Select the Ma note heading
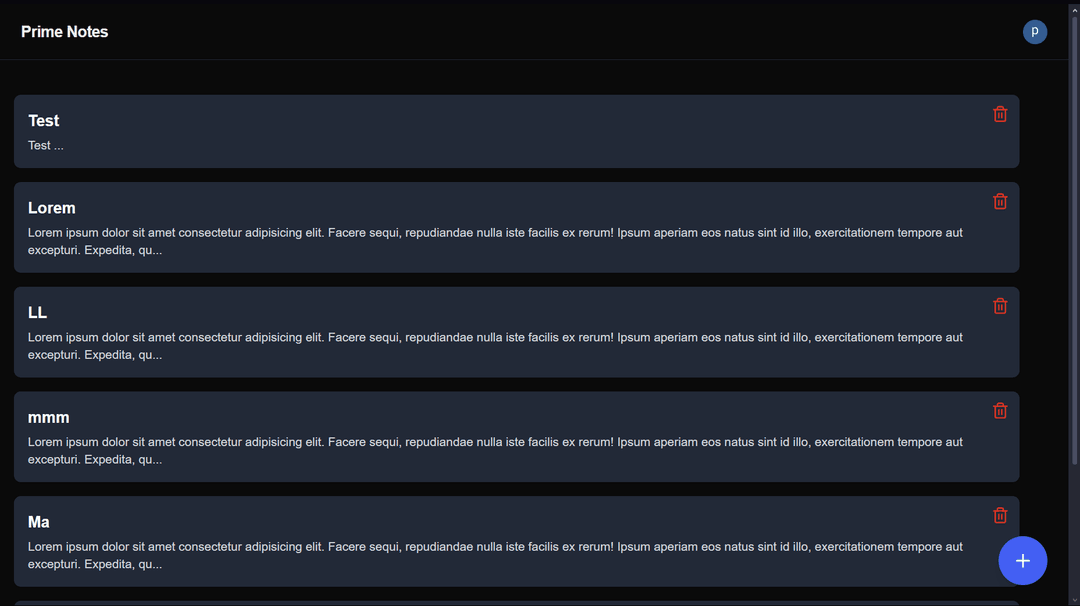 [39, 522]
